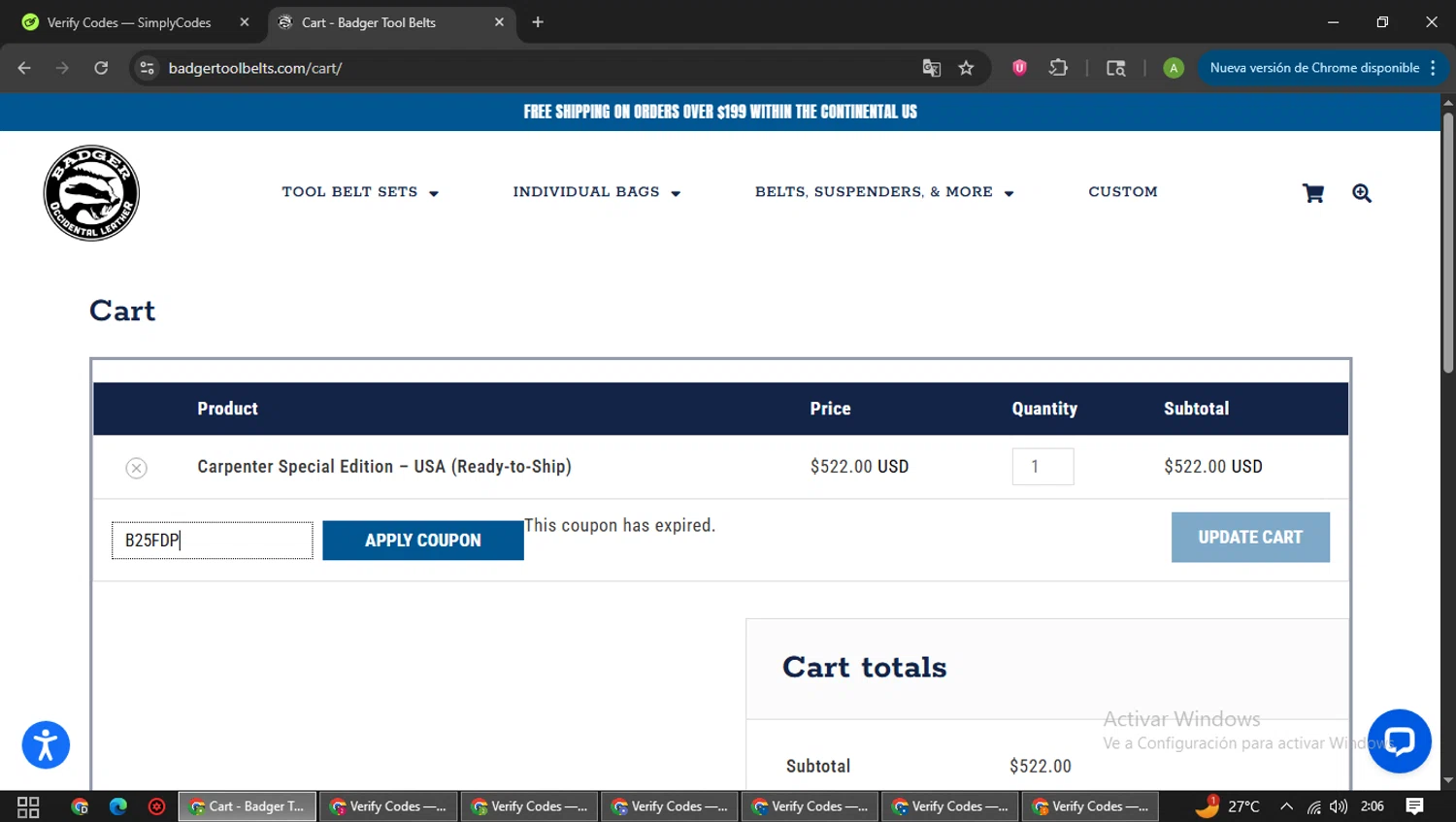
Task: Click the Badger Occidental Leather logo
Action: (91, 193)
